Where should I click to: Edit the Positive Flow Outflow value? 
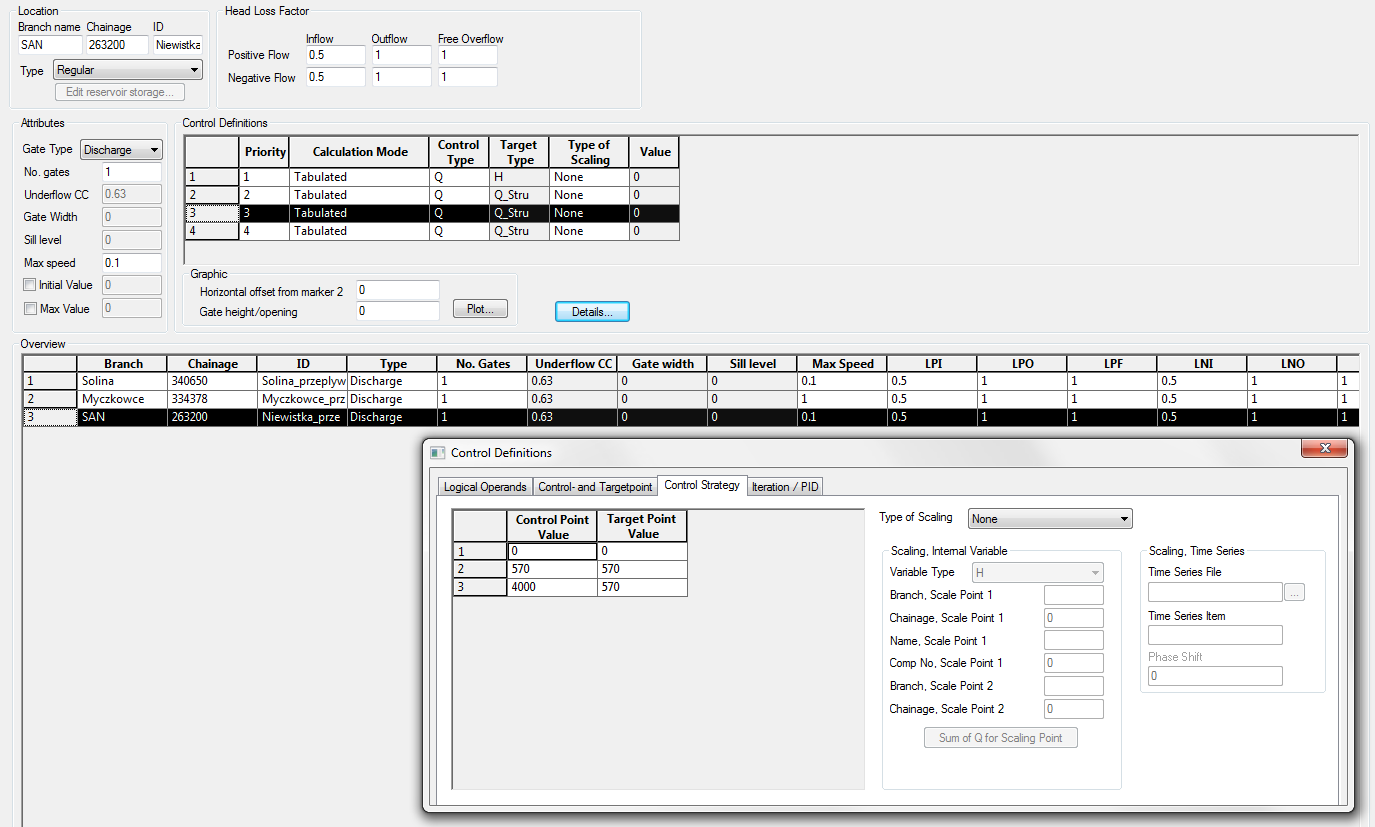(401, 55)
